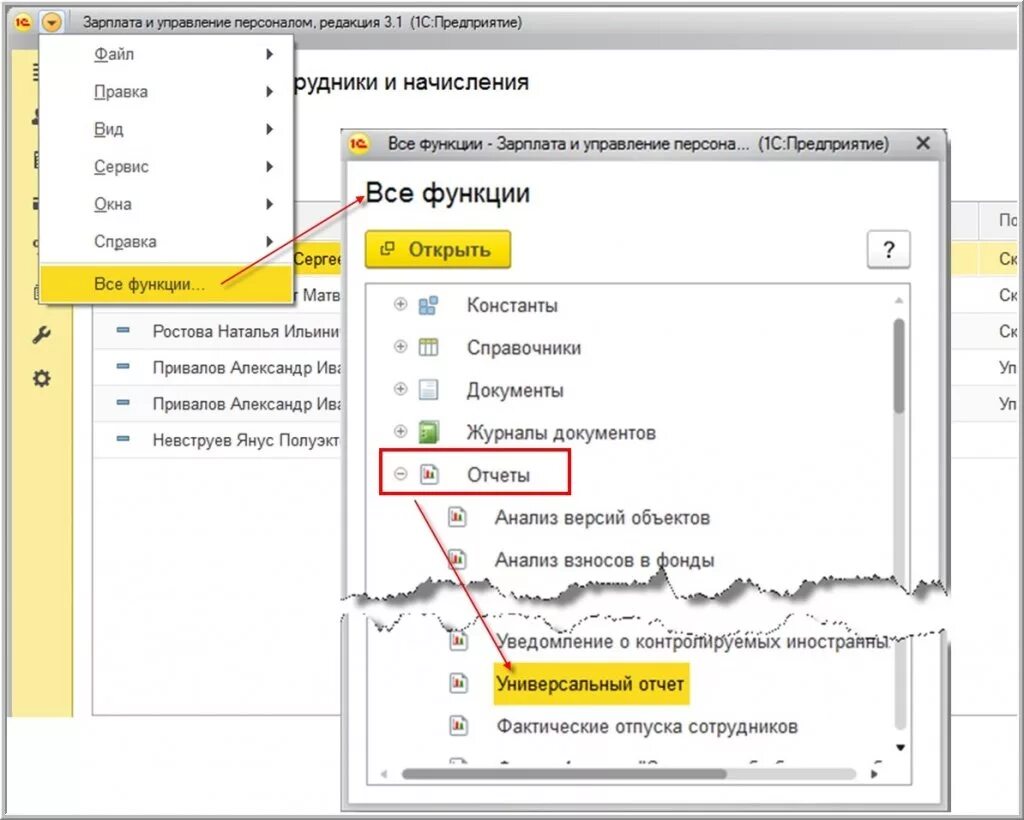Click the Журналы документов green icon
Viewport: 1024px width, 820px height.
click(428, 432)
